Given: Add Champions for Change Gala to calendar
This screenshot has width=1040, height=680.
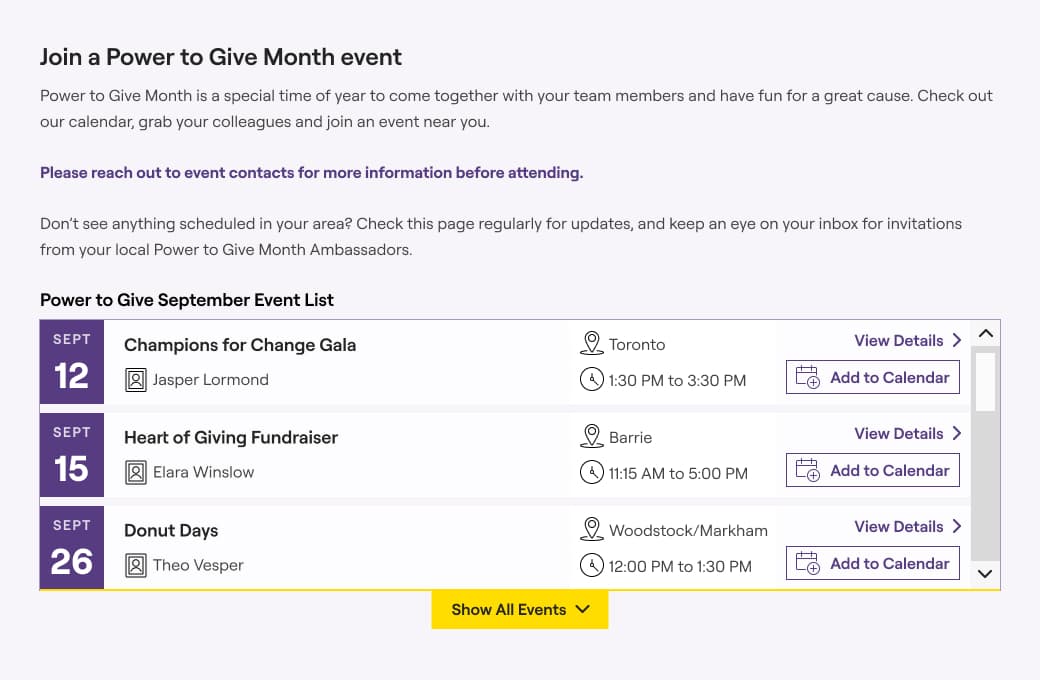Looking at the screenshot, I should (x=873, y=377).
